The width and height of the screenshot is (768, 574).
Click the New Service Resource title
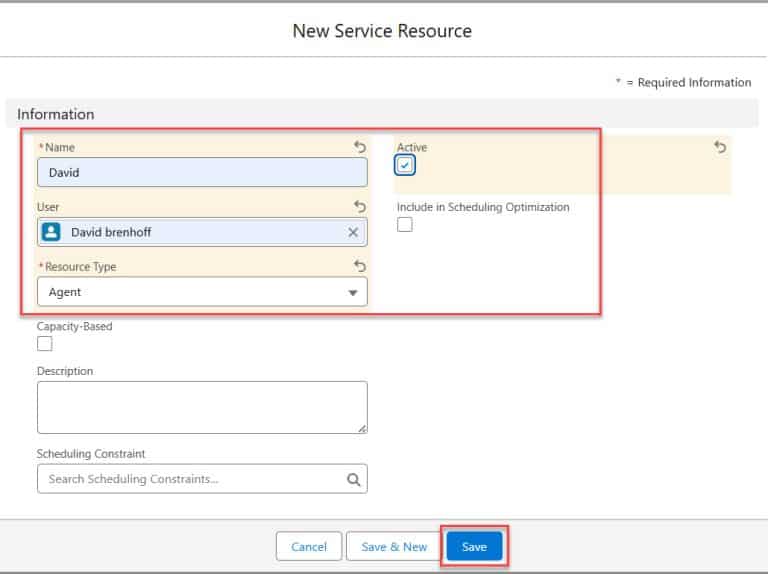pos(382,31)
